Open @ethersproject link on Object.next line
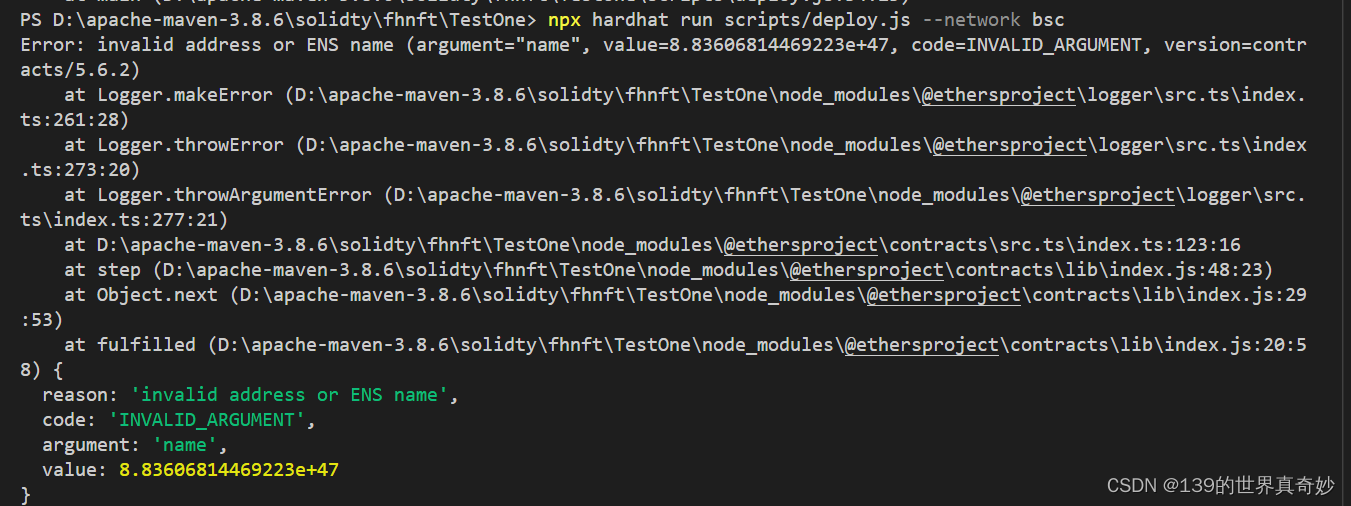Image resolution: width=1351 pixels, height=506 pixels. click(x=943, y=295)
